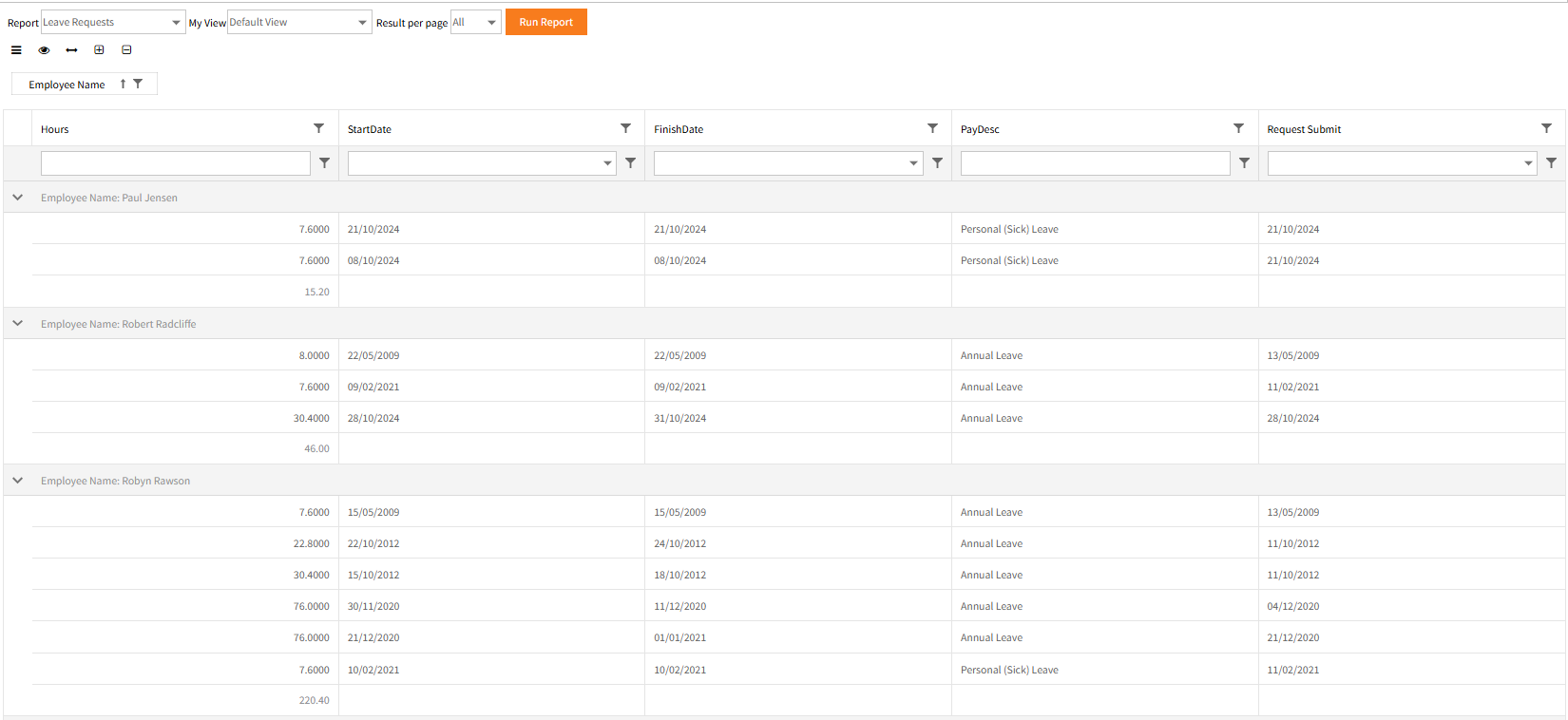Click the Employee Name sort ascending arrow
Image resolution: width=1568 pixels, height=720 pixels.
(x=123, y=85)
